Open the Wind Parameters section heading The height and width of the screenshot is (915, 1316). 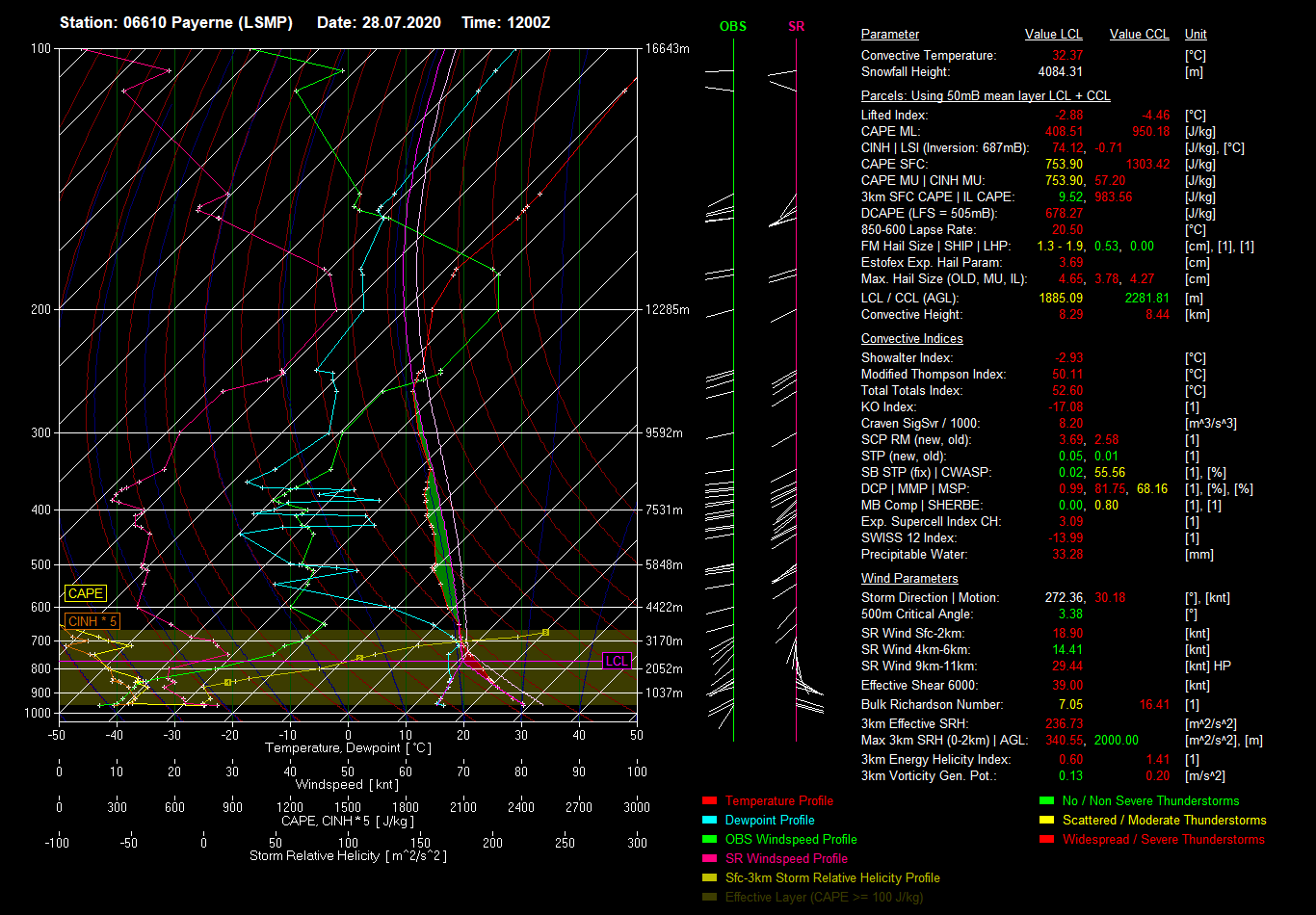point(909,579)
